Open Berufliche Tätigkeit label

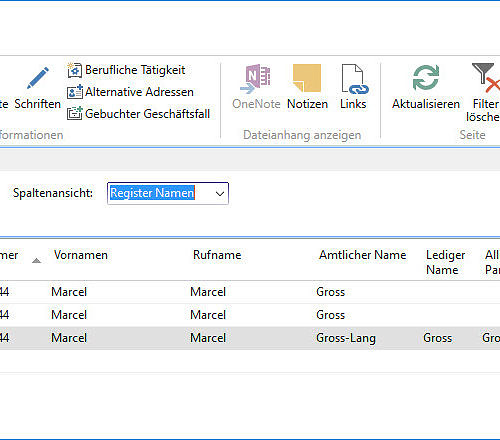point(135,70)
